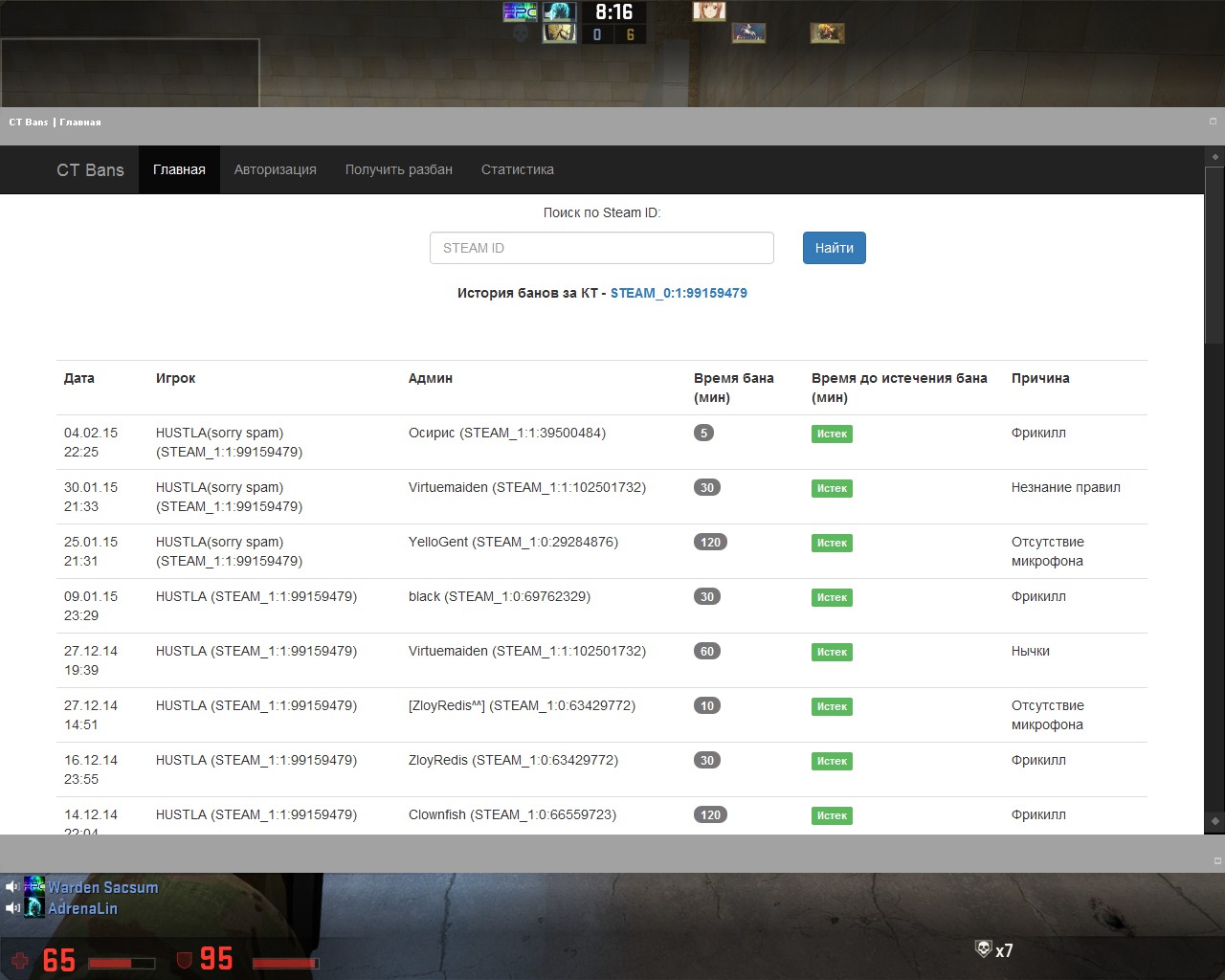Click the Истек badge in 04.02.15 row
Image resolution: width=1225 pixels, height=980 pixels.
pyautogui.click(x=832, y=434)
